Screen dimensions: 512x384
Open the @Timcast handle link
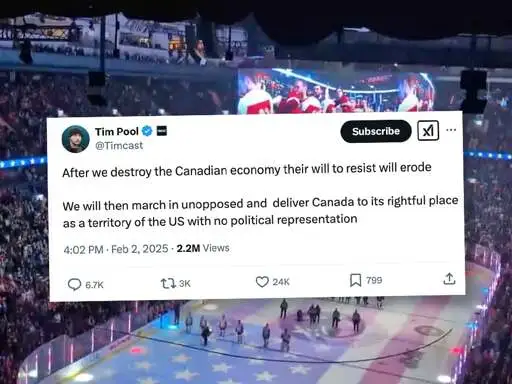[x=119, y=146]
